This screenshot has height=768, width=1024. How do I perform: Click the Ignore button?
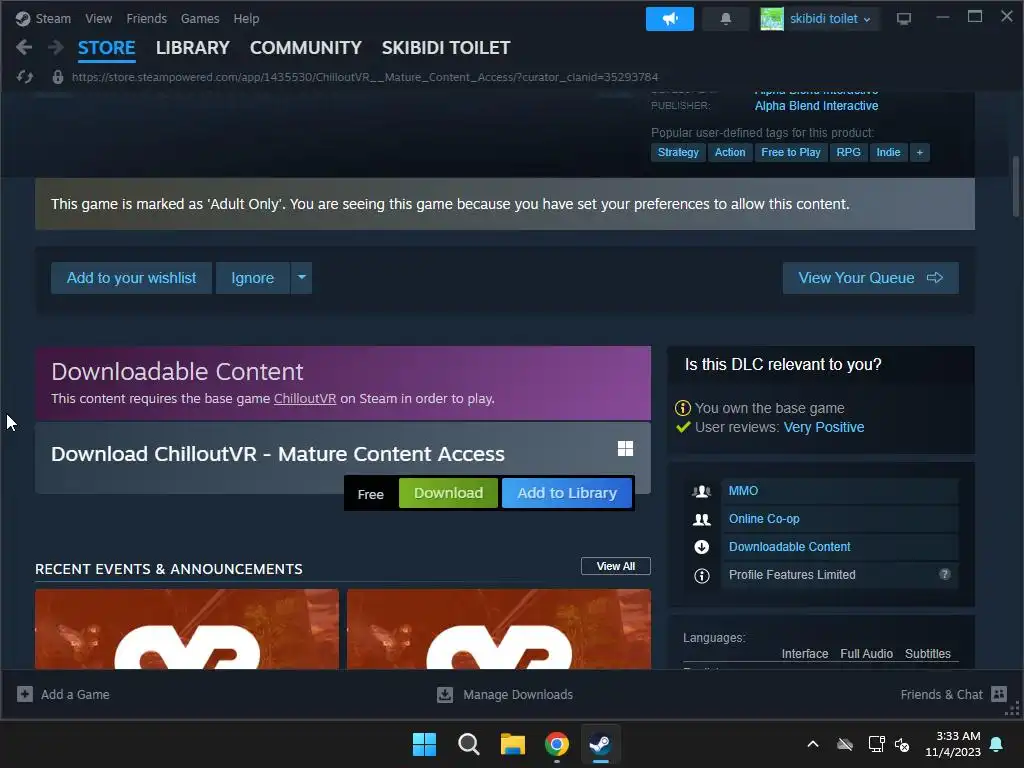pyautogui.click(x=253, y=278)
